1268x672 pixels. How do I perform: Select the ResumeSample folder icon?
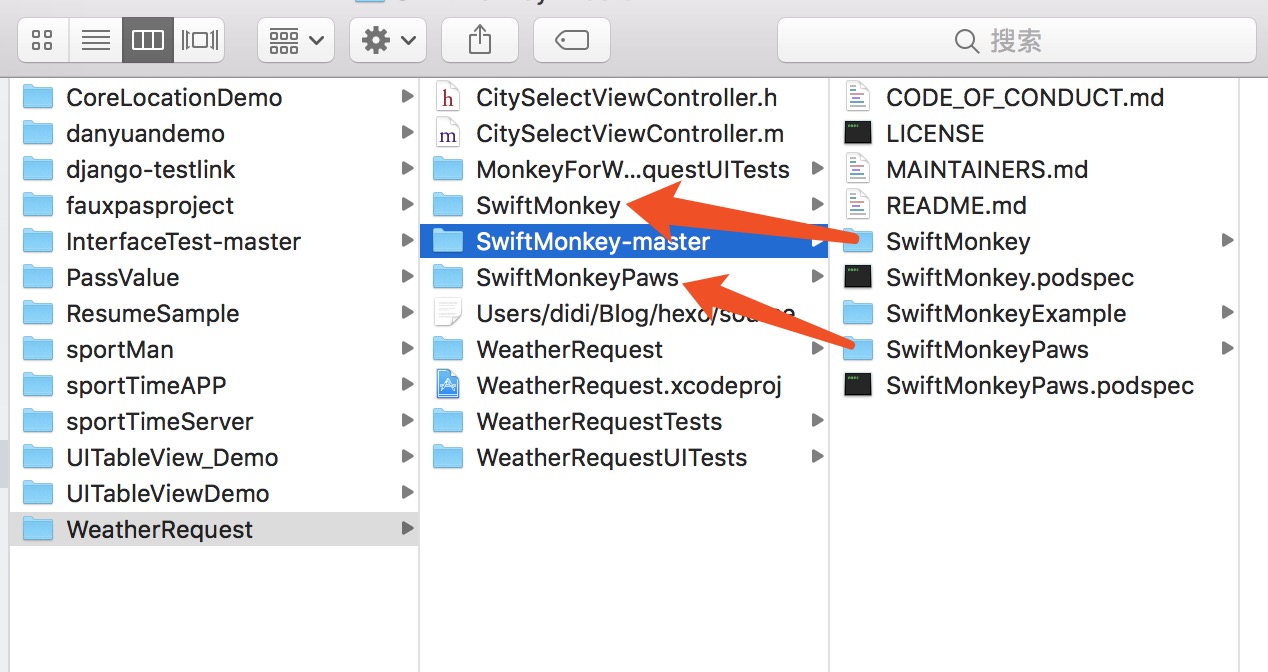click(38, 313)
